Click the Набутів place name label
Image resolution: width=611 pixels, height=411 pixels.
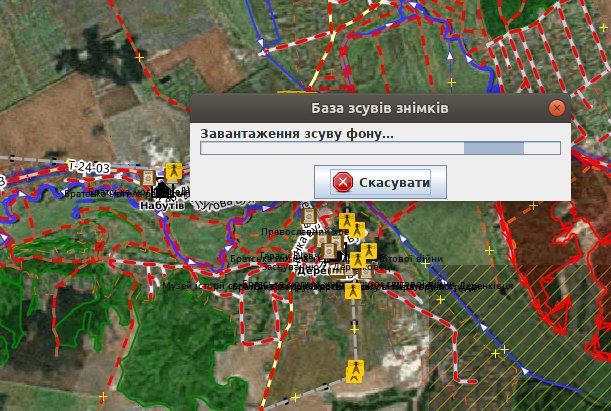162,205
